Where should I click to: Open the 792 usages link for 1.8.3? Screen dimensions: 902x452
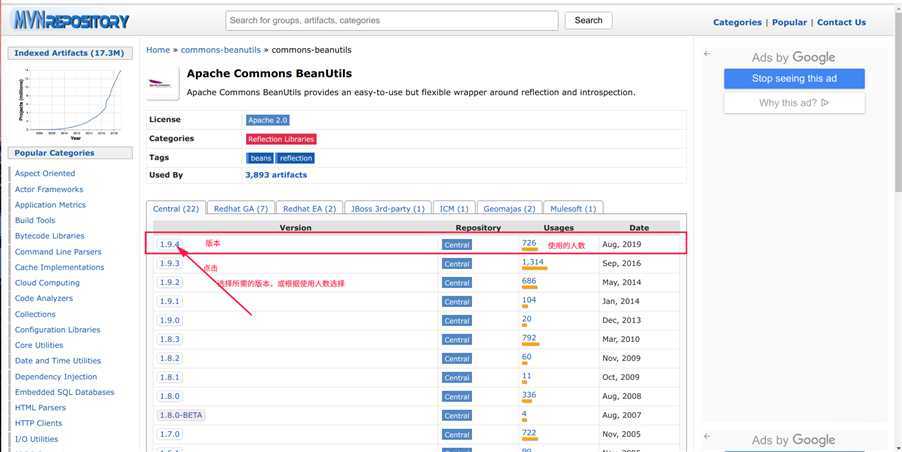[529, 338]
